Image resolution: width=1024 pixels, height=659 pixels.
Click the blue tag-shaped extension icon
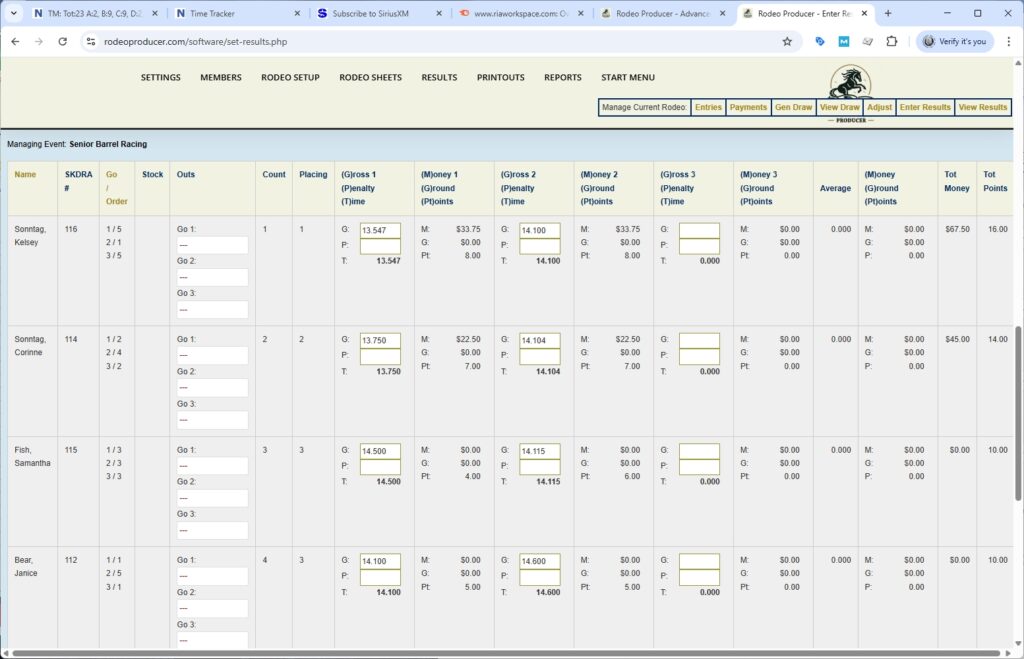820,43
